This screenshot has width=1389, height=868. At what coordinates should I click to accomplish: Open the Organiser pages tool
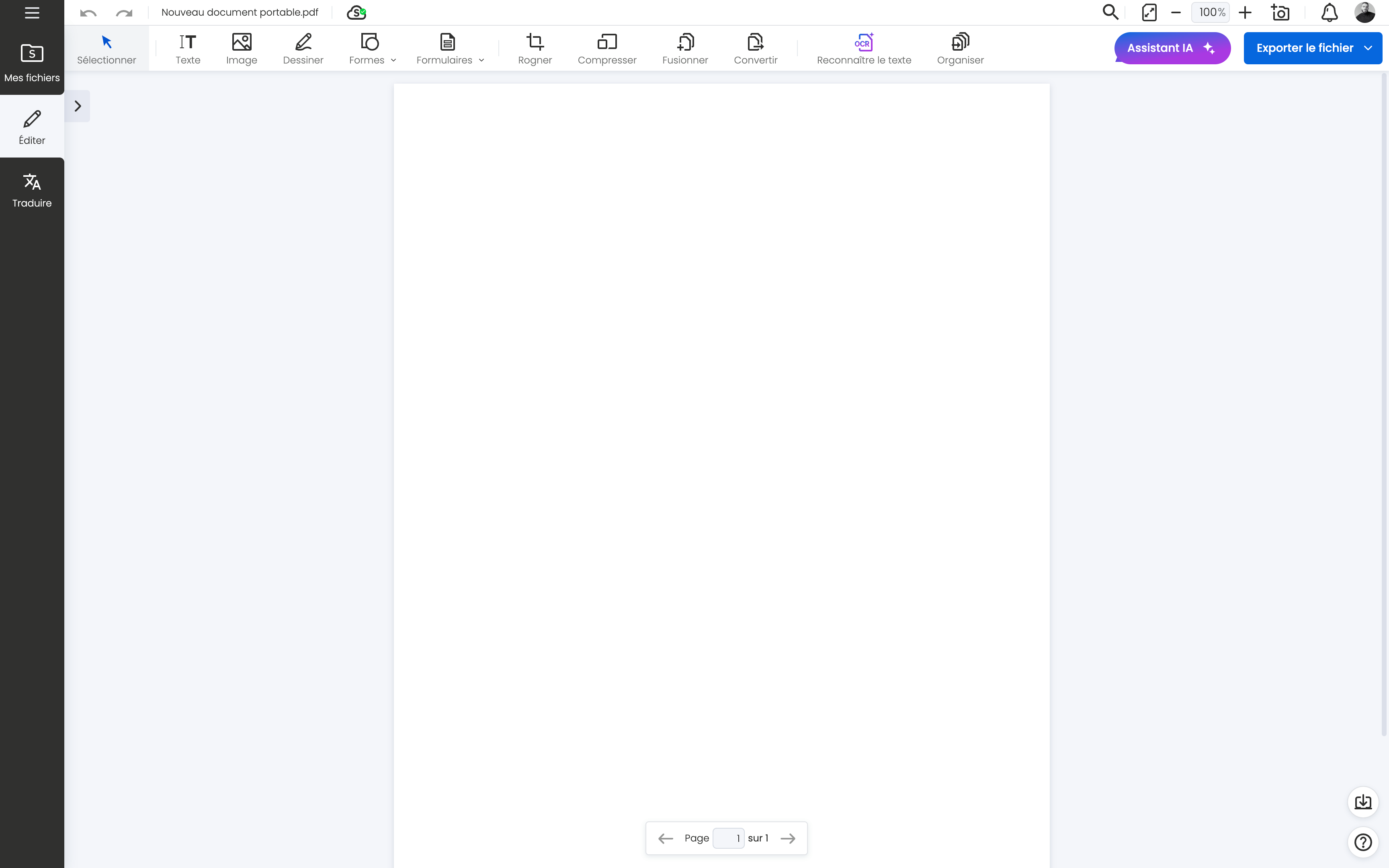960,48
